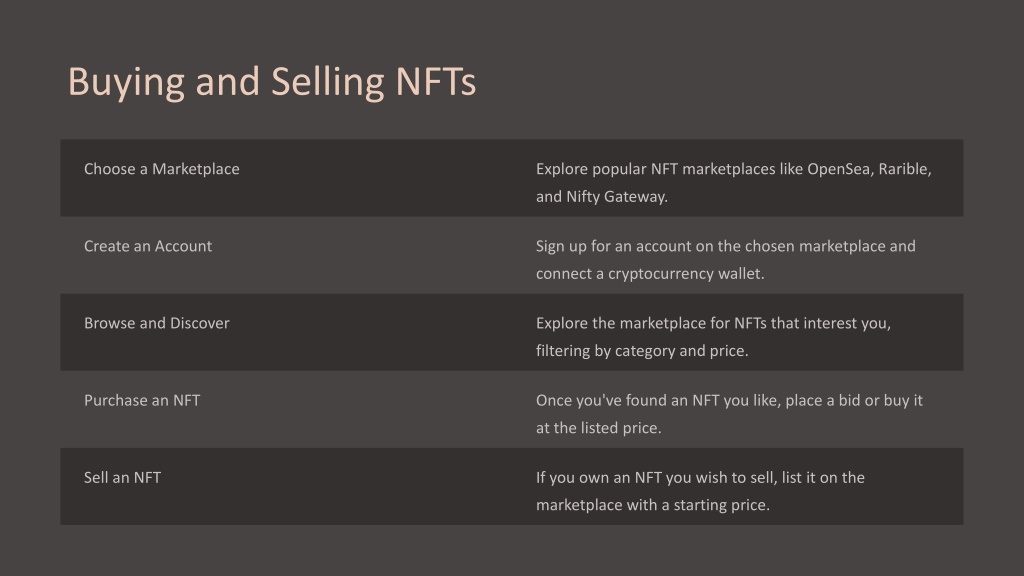Image resolution: width=1024 pixels, height=576 pixels.
Task: Click the Nifty Gateway text line
Action: click(x=601, y=197)
